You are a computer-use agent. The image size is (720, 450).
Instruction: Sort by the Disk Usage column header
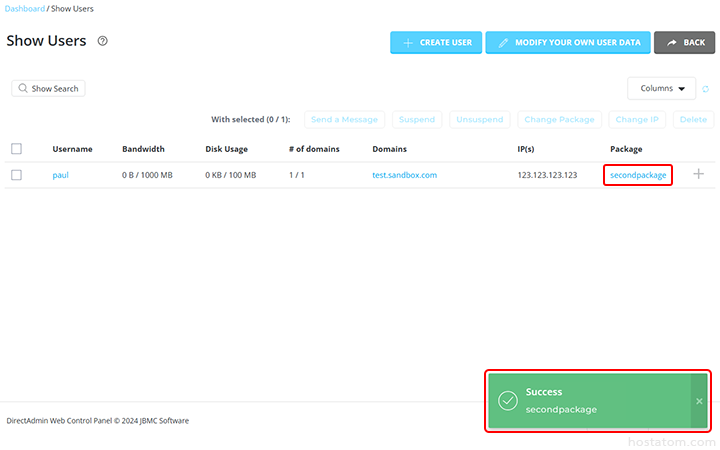pyautogui.click(x=227, y=149)
